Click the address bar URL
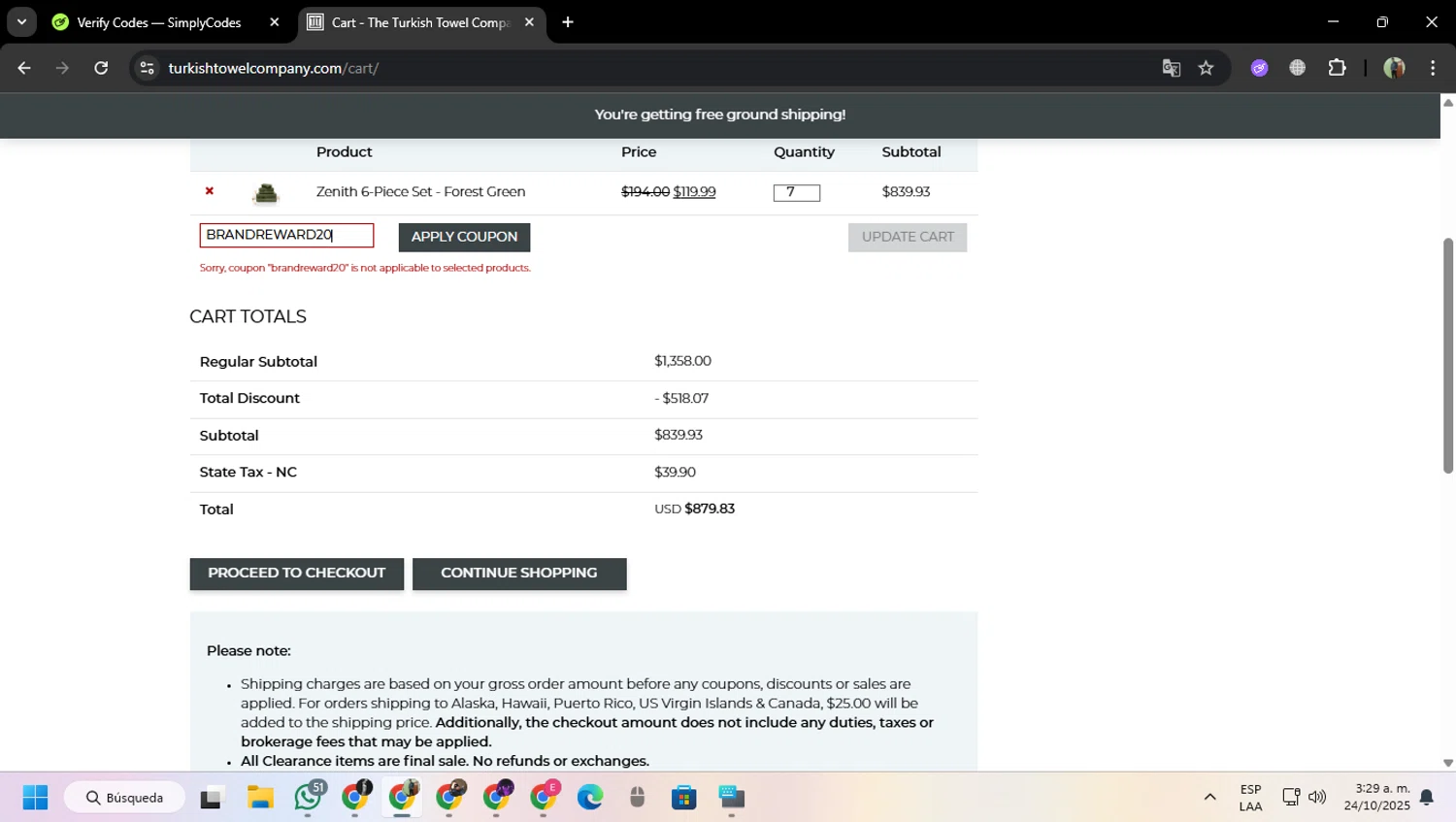The width and height of the screenshot is (1456, 822). click(273, 68)
